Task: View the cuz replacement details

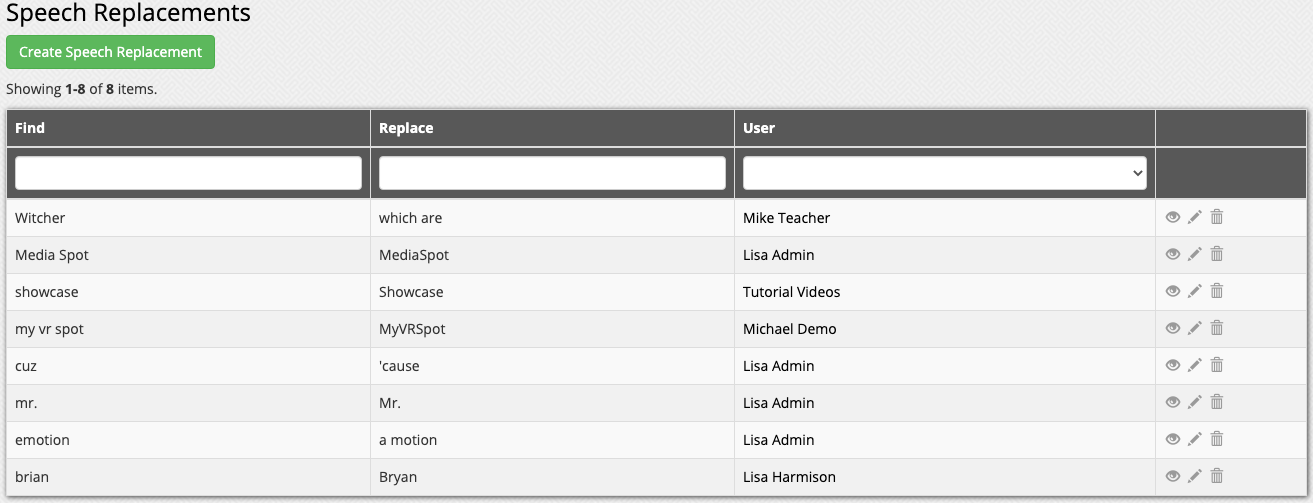Action: pos(1173,365)
